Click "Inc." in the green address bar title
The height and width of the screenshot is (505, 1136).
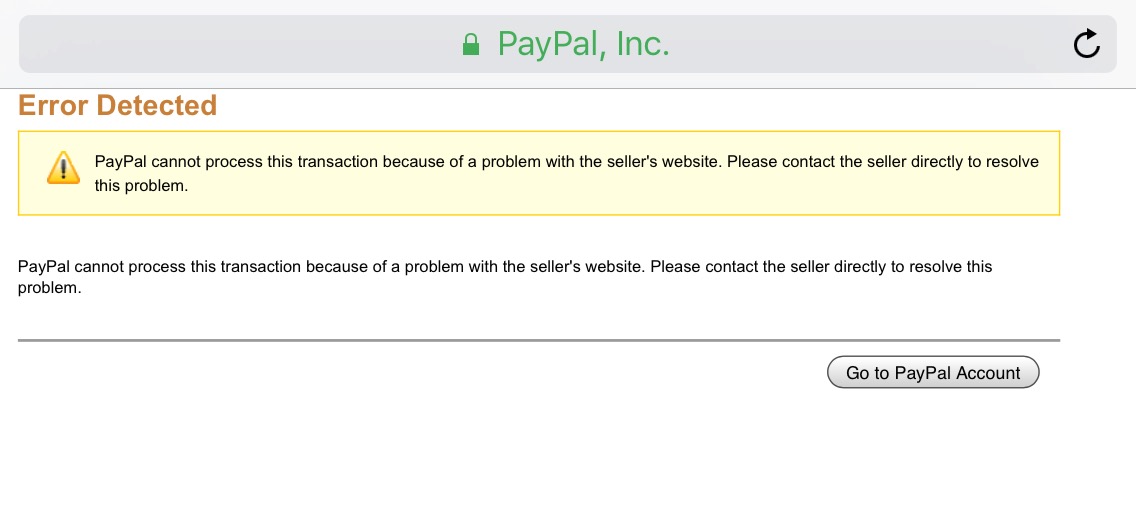[641, 44]
